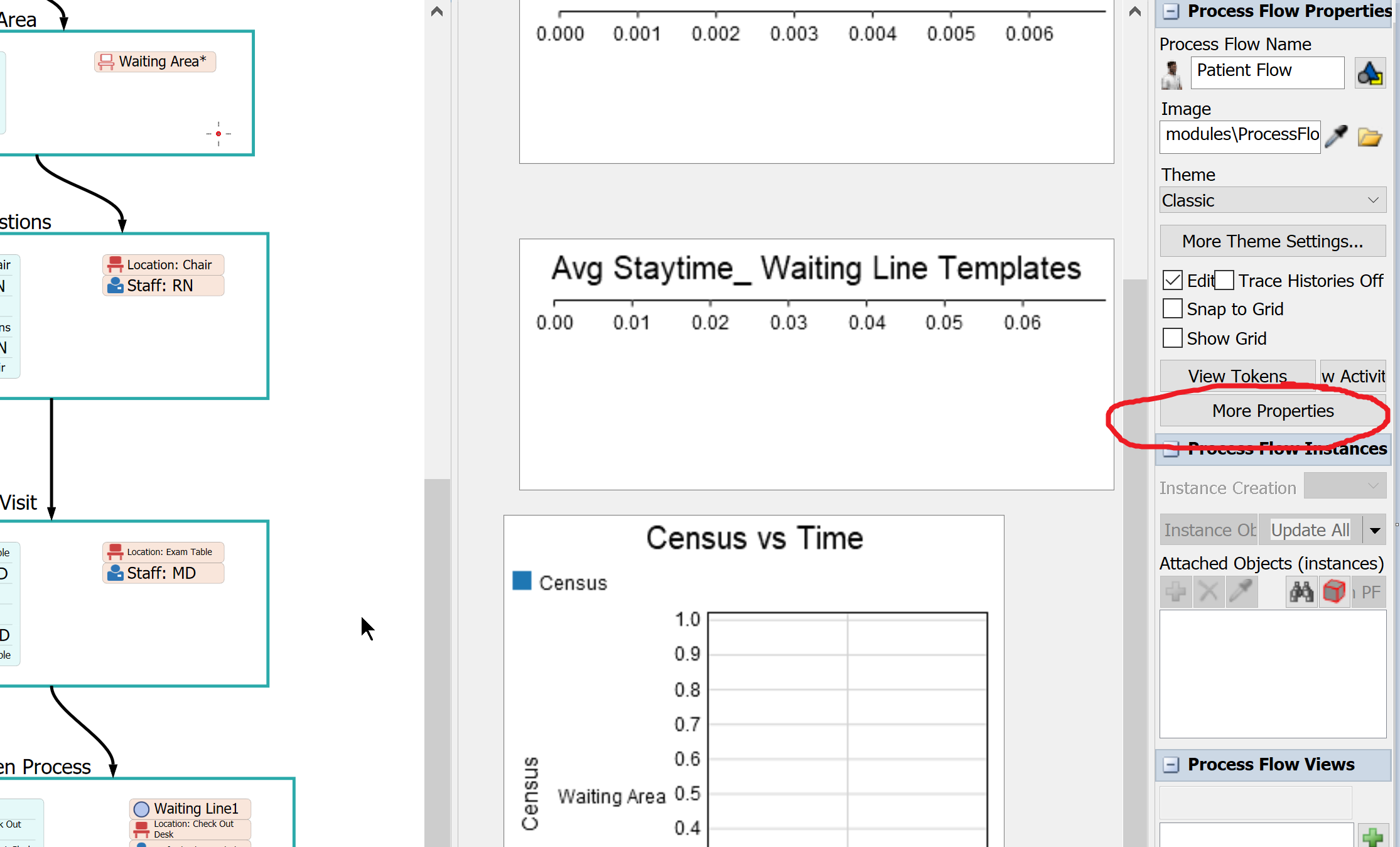Enable Snap to Grid

pos(1172,308)
